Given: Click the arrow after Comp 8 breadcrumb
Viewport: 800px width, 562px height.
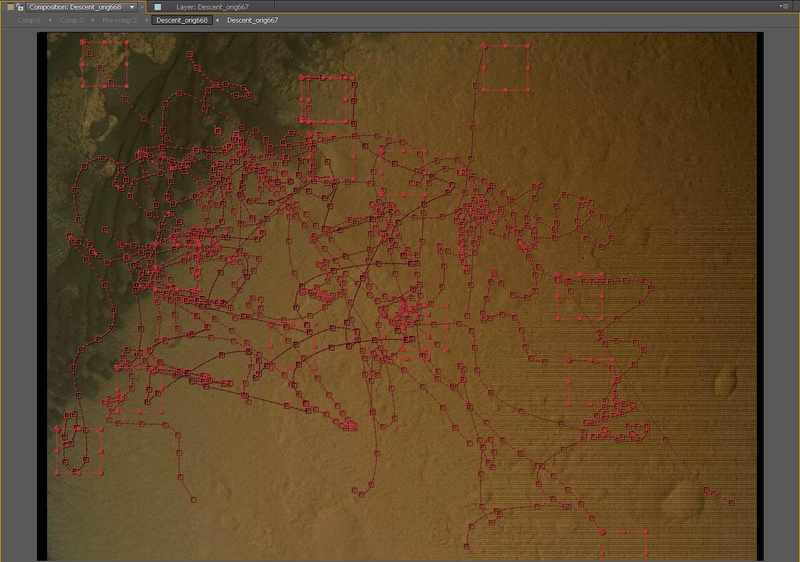Looking at the screenshot, I should click(50, 20).
